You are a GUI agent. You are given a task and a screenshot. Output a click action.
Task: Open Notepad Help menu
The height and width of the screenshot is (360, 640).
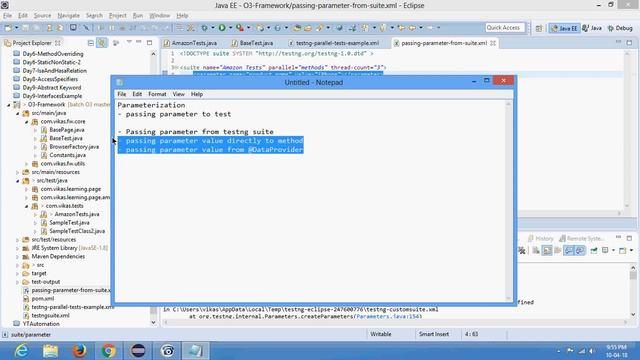pos(197,94)
